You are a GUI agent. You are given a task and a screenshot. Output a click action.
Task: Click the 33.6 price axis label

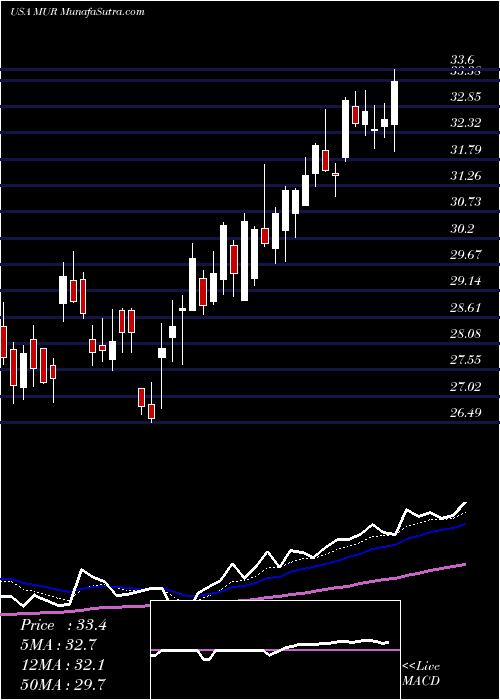(x=462, y=59)
